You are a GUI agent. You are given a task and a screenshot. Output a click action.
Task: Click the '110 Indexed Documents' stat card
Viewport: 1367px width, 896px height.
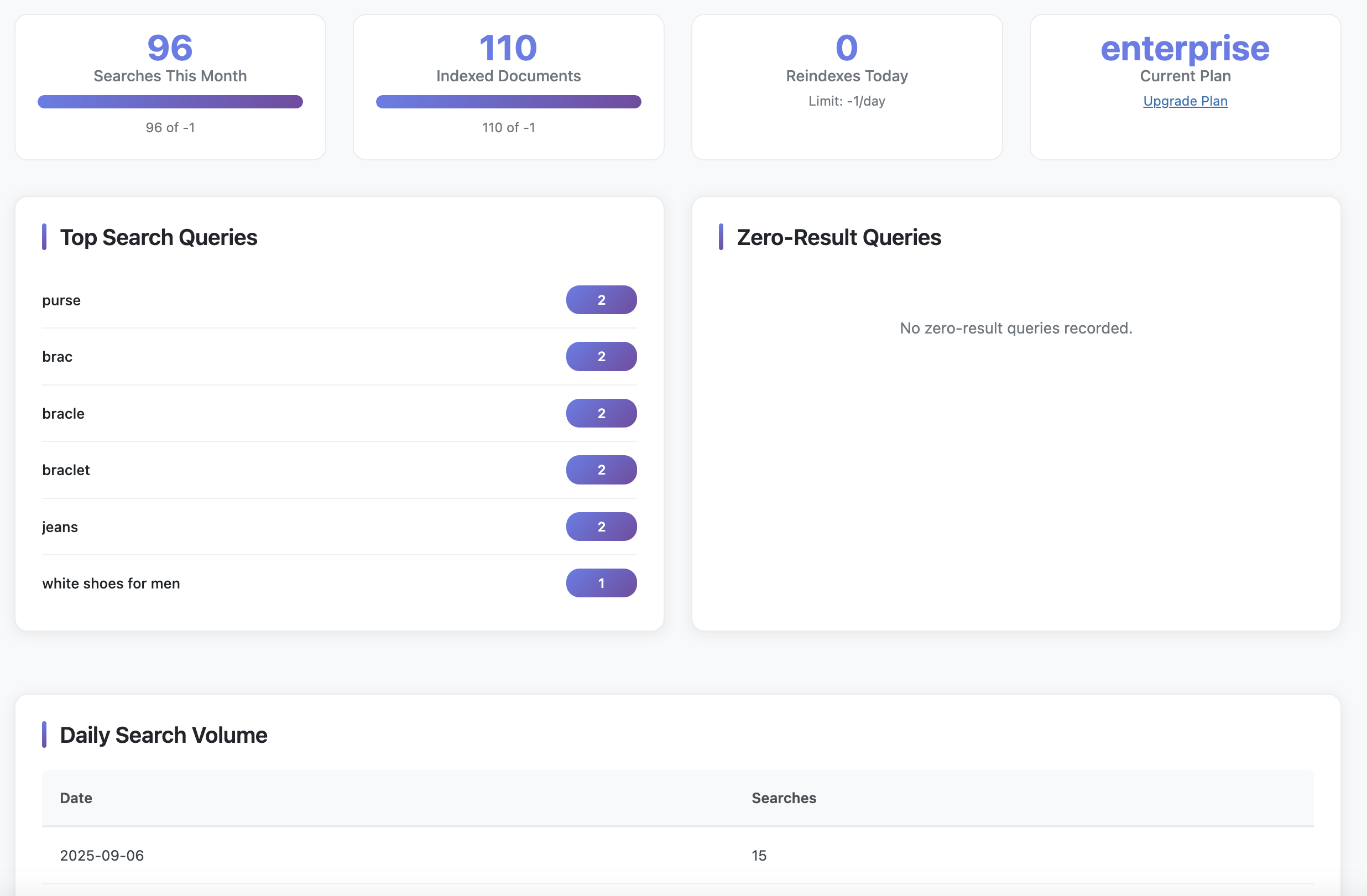[x=508, y=86]
